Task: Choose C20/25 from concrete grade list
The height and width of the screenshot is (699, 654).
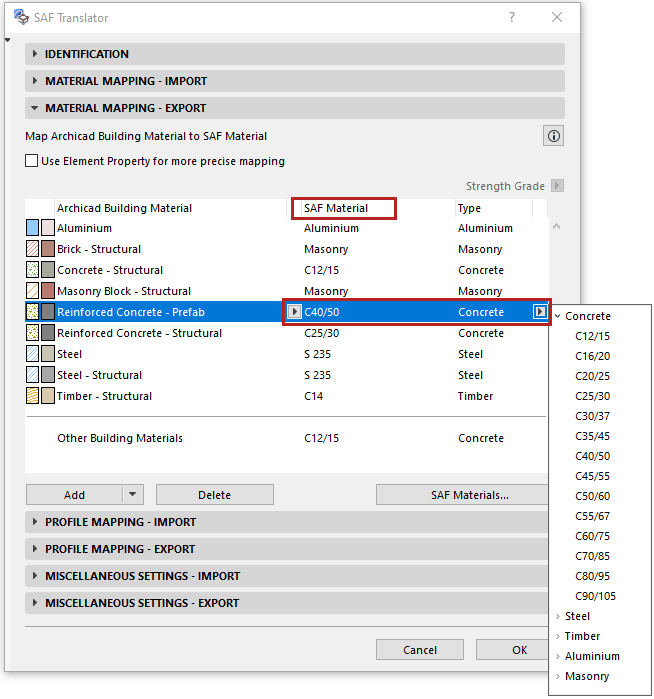Action: coord(592,376)
